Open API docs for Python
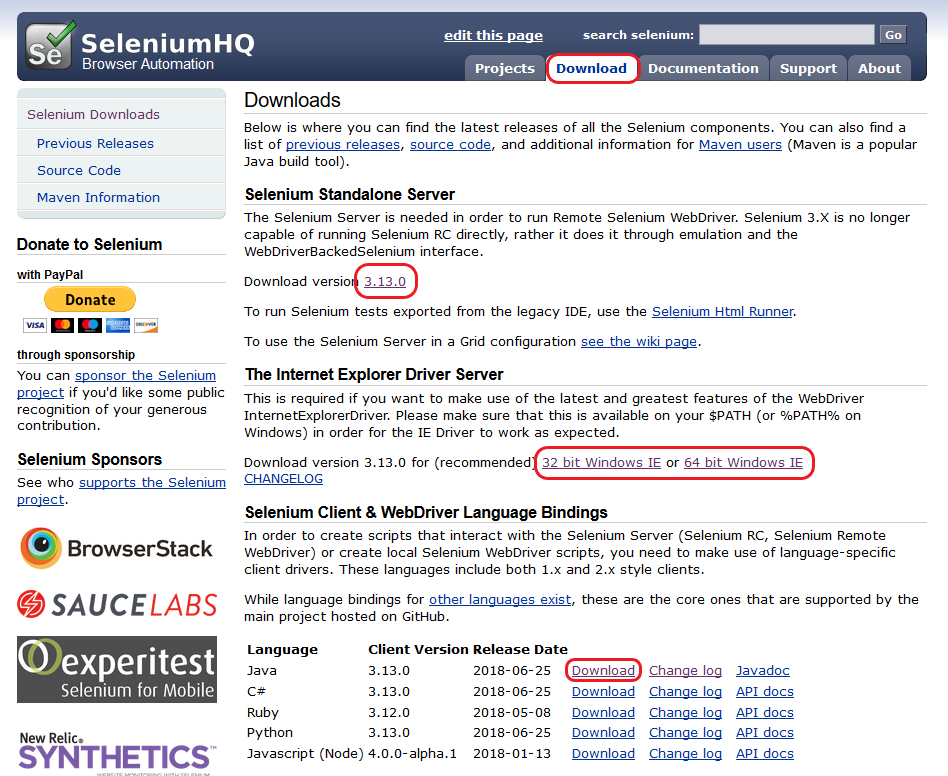Screen dimensions: 948x776 765,733
